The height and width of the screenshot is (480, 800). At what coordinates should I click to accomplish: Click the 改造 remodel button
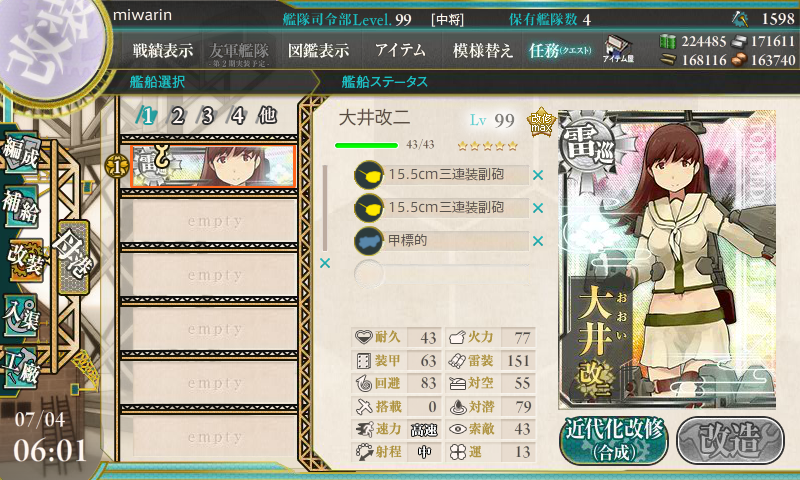(730, 441)
